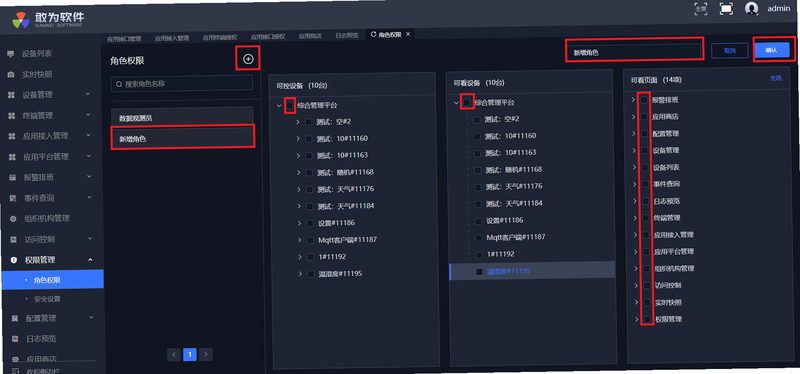The height and width of the screenshot is (374, 800).
Task: Open 安全设置 submenu item in sidebar
Action: coord(47,298)
